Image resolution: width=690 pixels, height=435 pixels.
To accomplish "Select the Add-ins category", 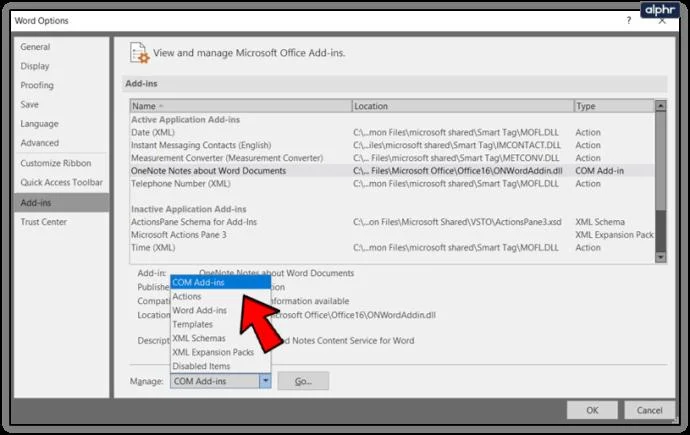I will point(62,203).
